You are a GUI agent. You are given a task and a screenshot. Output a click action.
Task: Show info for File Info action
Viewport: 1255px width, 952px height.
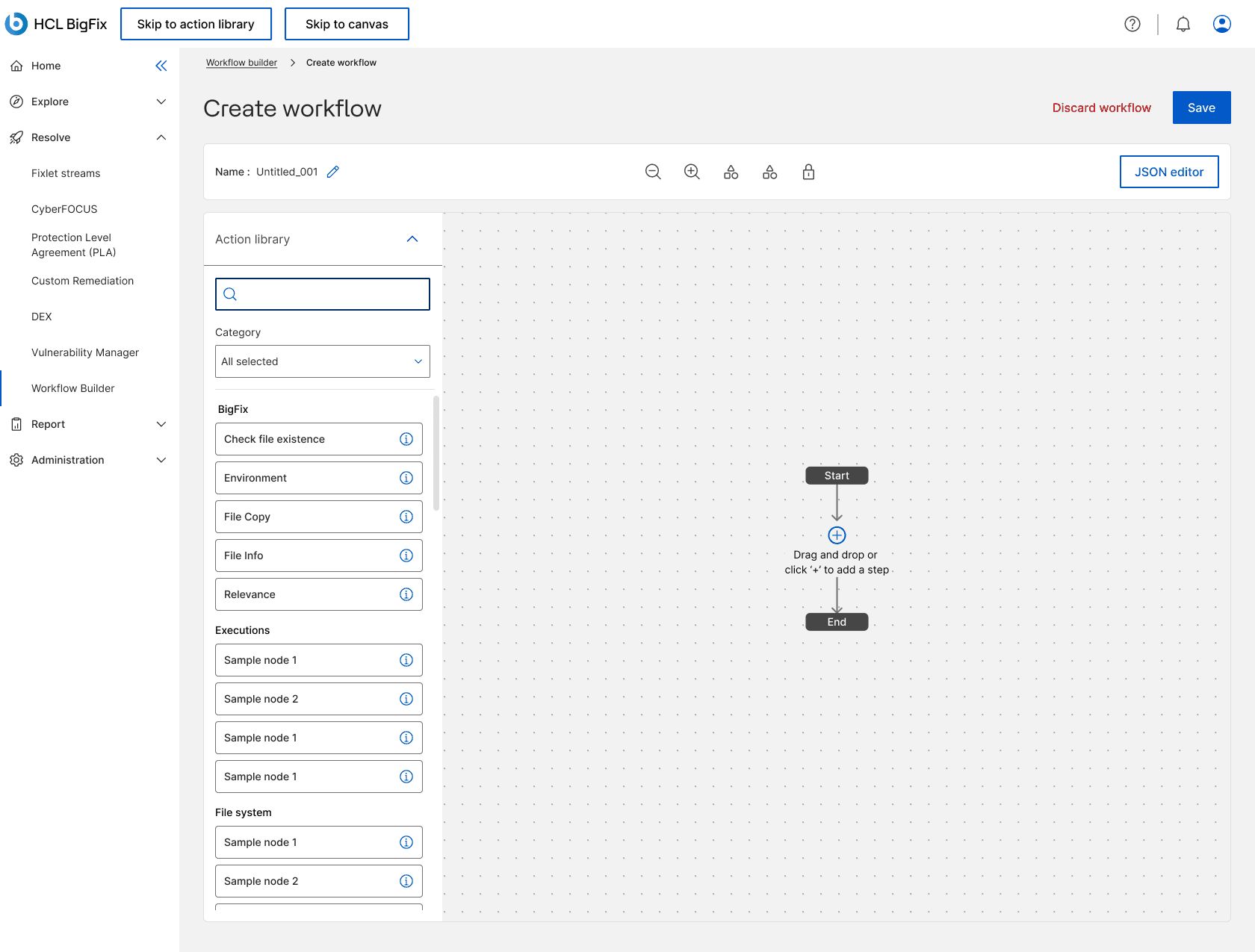[406, 556]
